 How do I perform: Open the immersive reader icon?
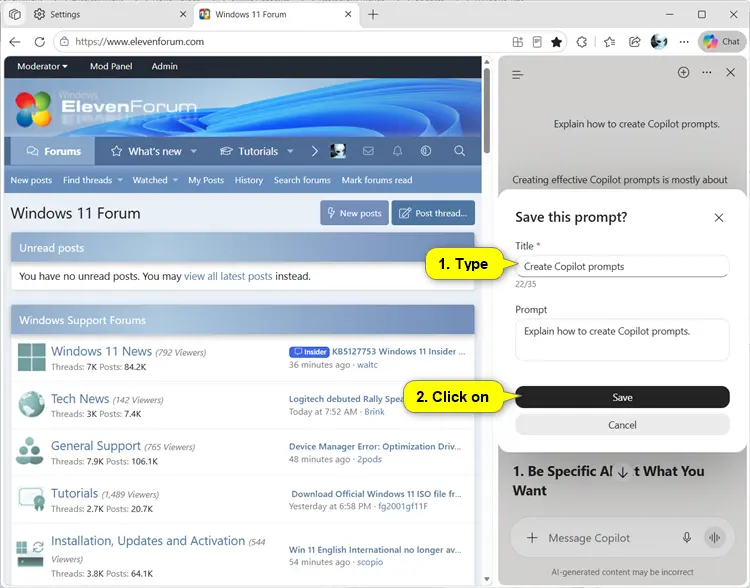[x=537, y=42]
